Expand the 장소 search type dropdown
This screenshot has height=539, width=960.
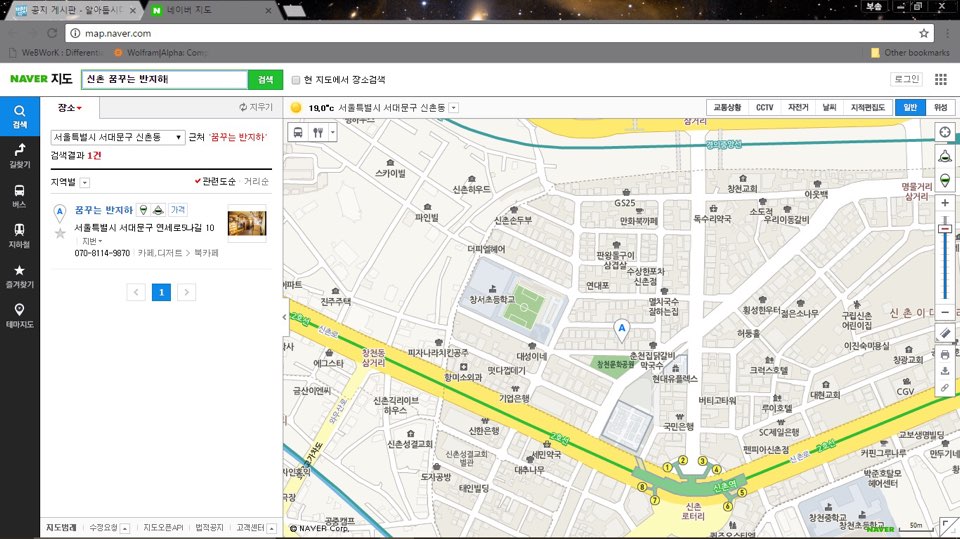pos(69,108)
